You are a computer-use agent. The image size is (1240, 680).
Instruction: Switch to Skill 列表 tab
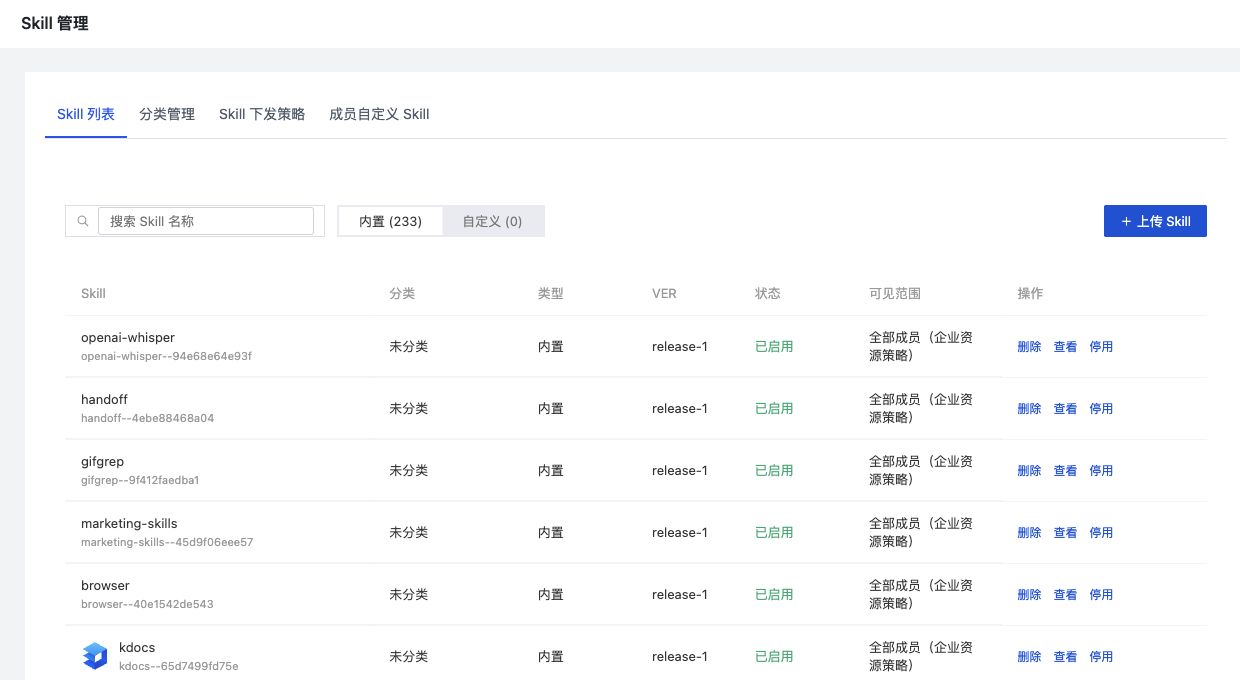86,114
